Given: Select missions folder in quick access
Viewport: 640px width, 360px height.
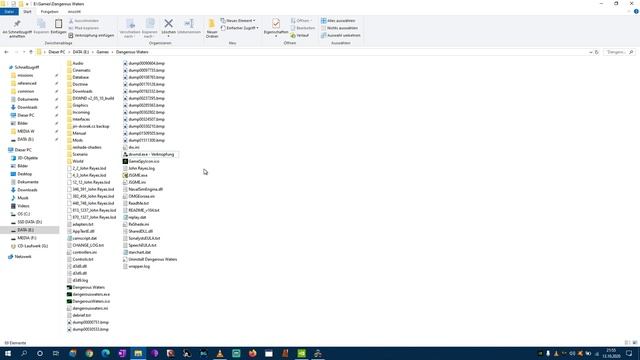Looking at the screenshot, I should (25, 76).
